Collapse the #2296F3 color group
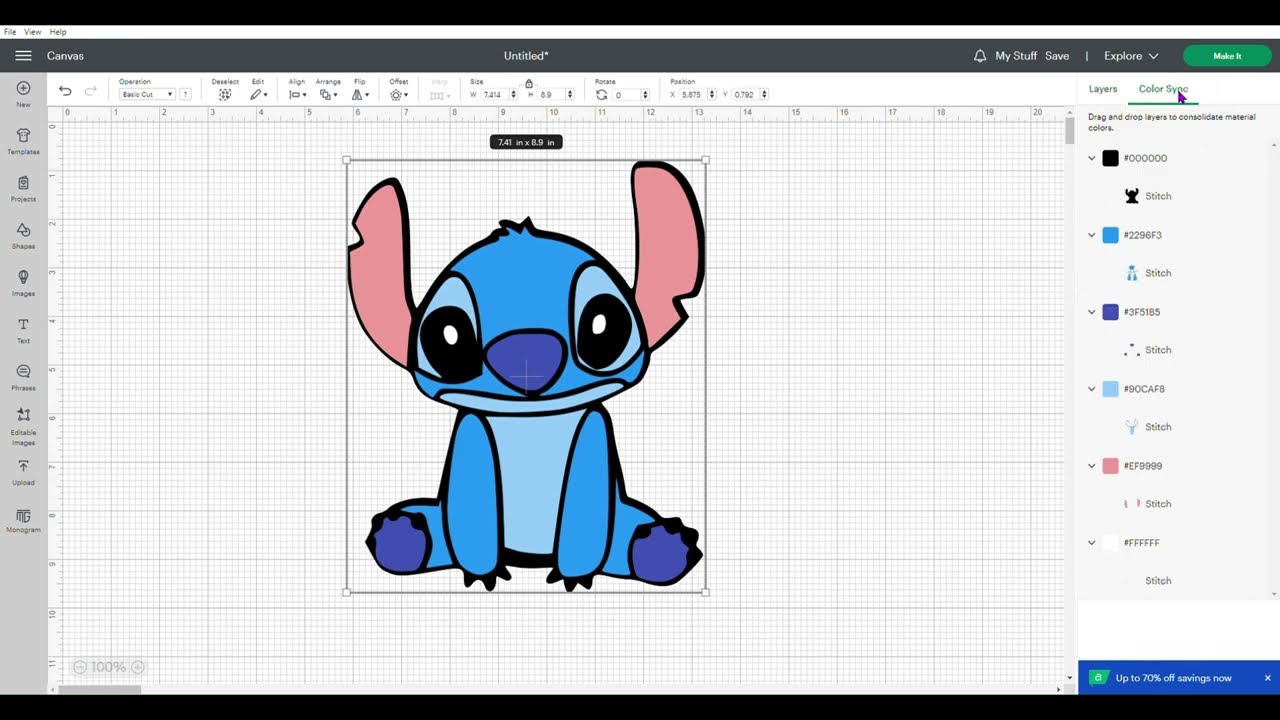This screenshot has height=720, width=1280. [x=1092, y=235]
